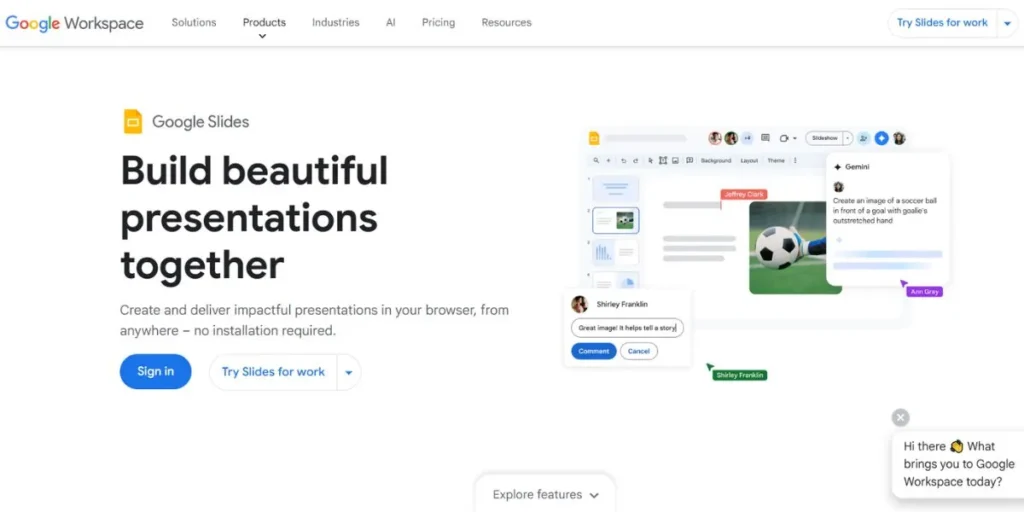Open the Industries menu
The image size is (1024, 512).
[336, 22]
